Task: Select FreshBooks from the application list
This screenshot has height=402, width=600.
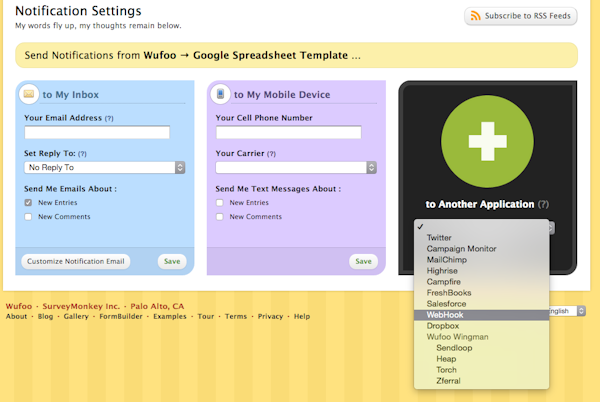Action: 481,293
